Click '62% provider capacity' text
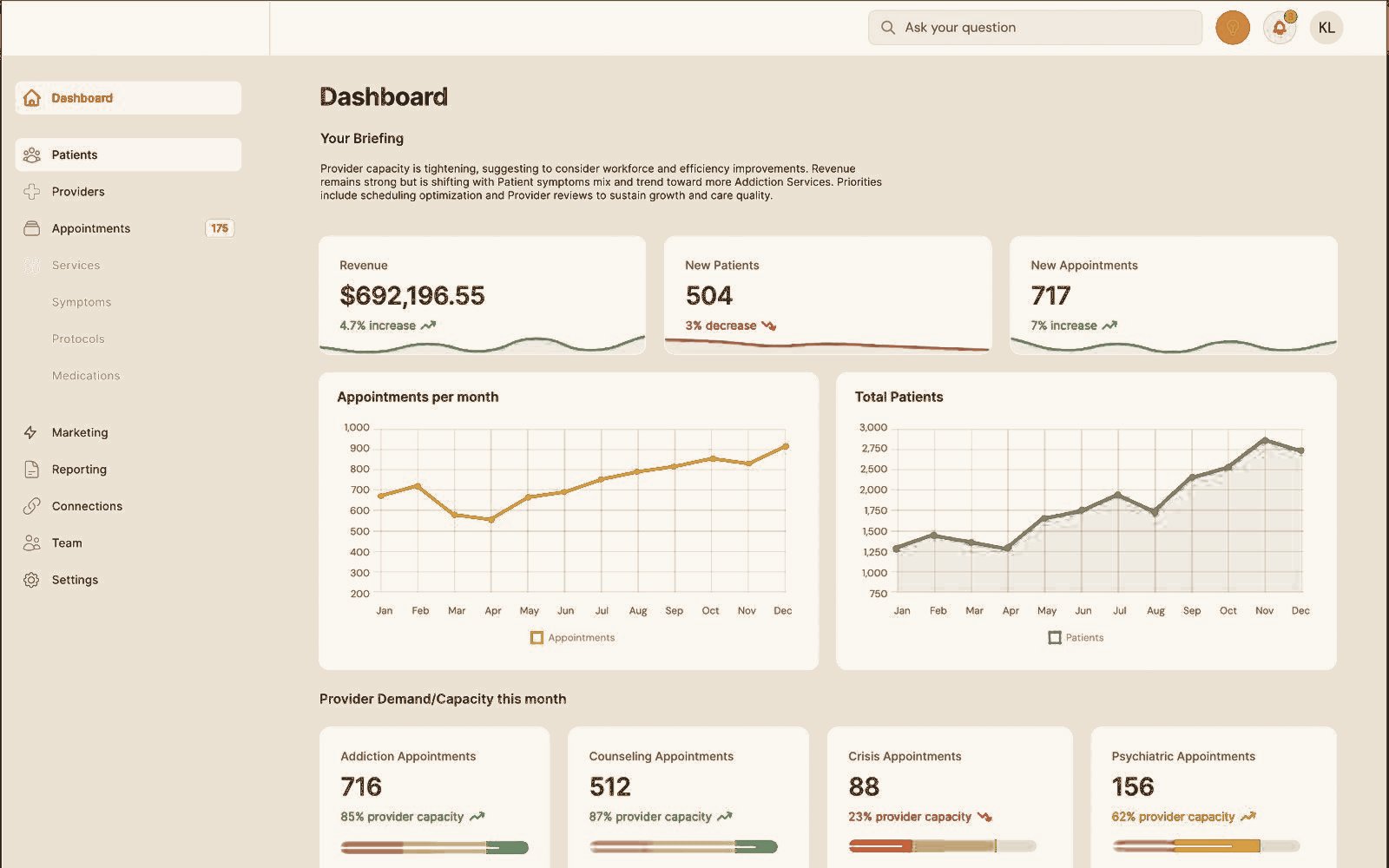The image size is (1389, 868). [x=1173, y=817]
